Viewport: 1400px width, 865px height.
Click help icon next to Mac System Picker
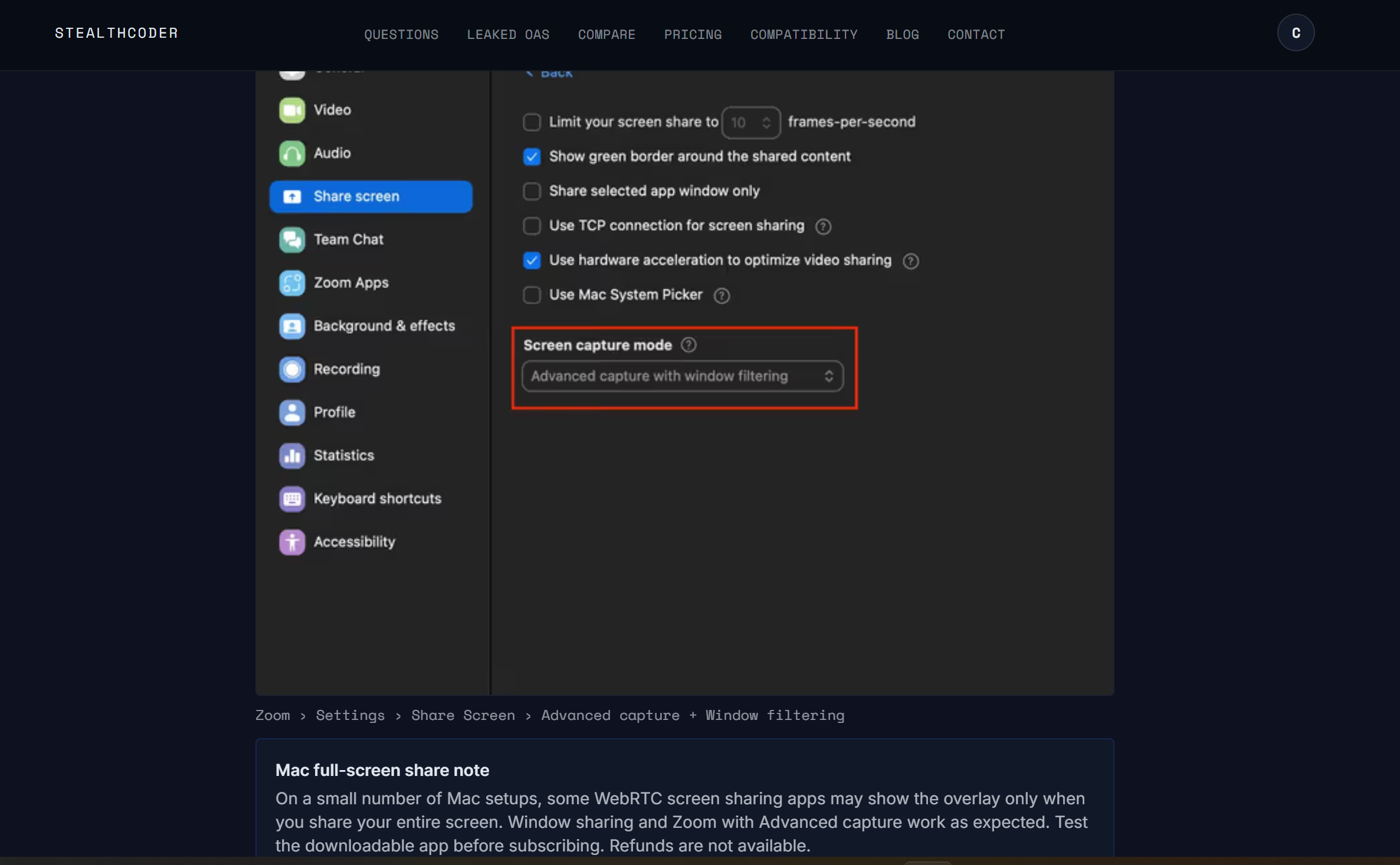coord(722,295)
